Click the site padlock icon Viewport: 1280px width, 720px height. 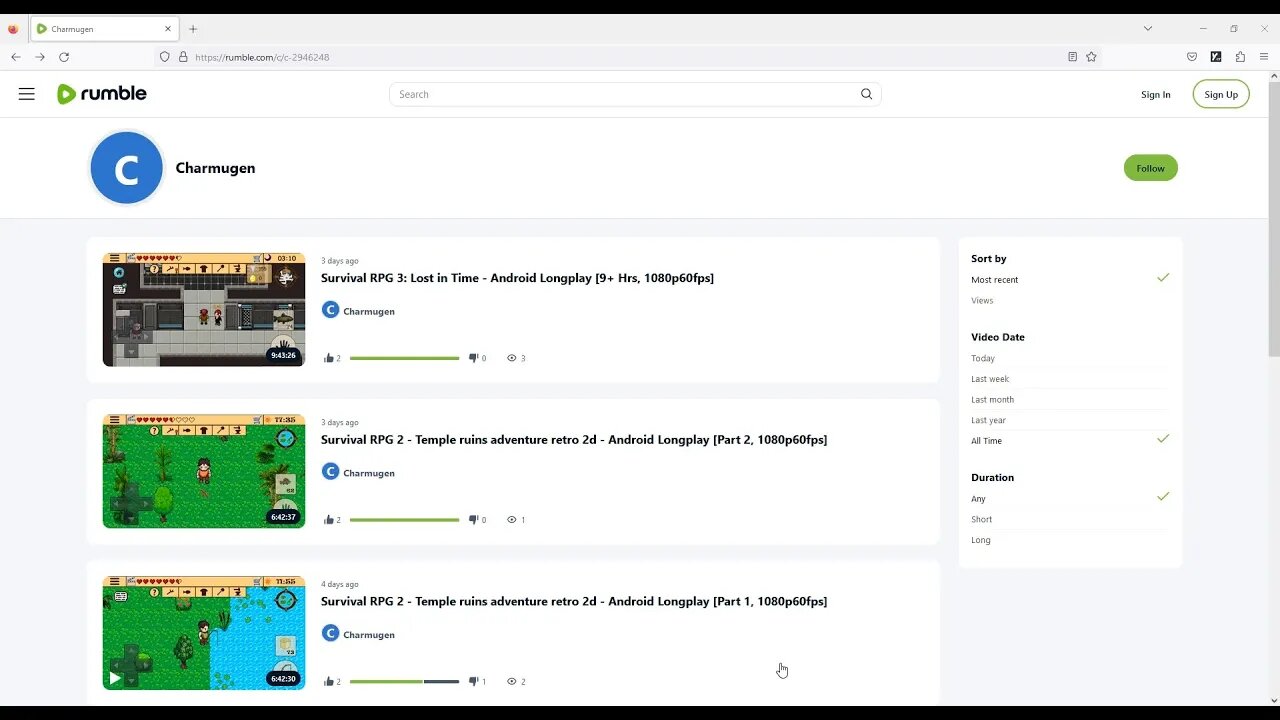coord(183,57)
